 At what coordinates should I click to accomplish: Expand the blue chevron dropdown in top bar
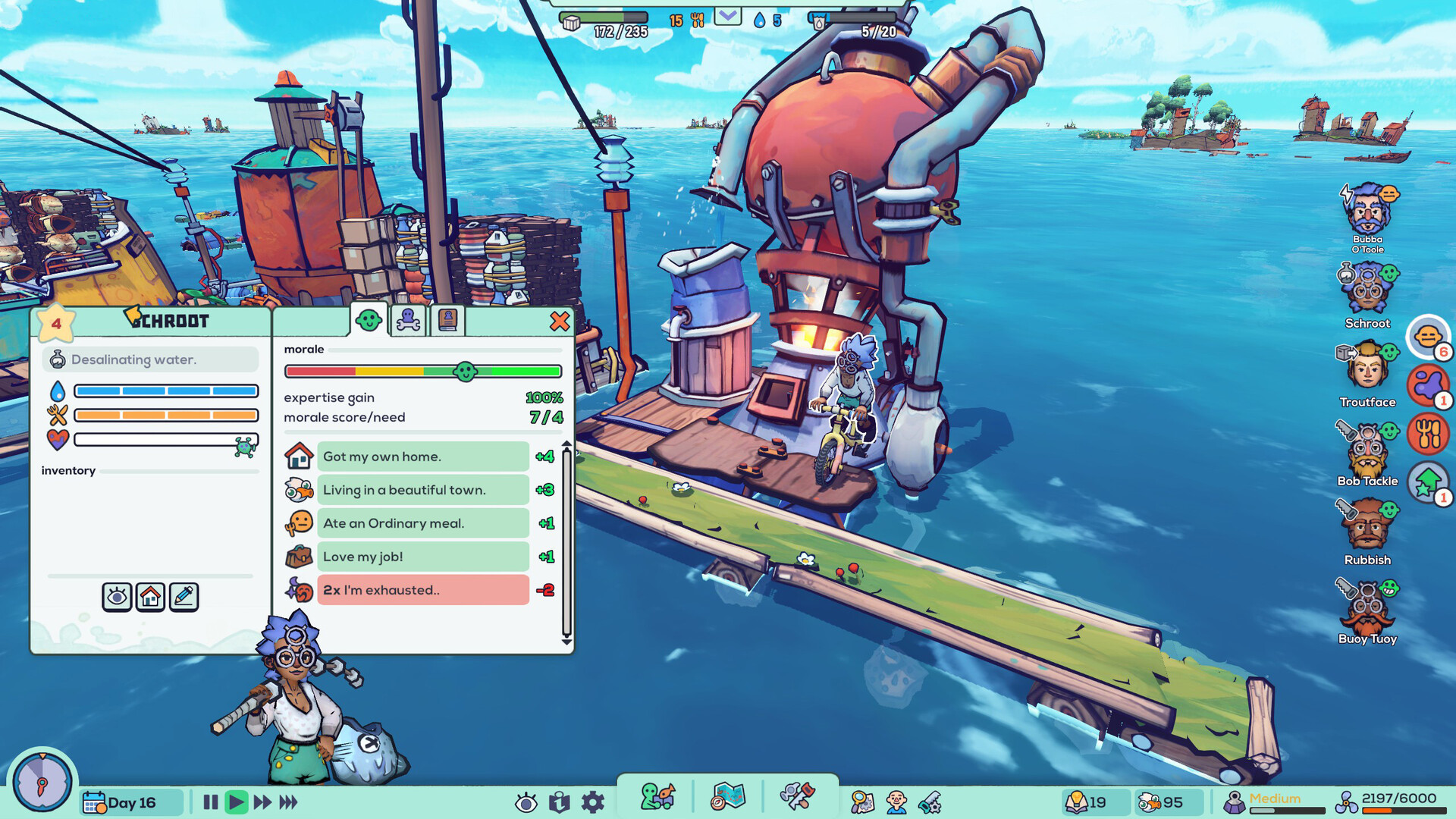pyautogui.click(x=727, y=15)
